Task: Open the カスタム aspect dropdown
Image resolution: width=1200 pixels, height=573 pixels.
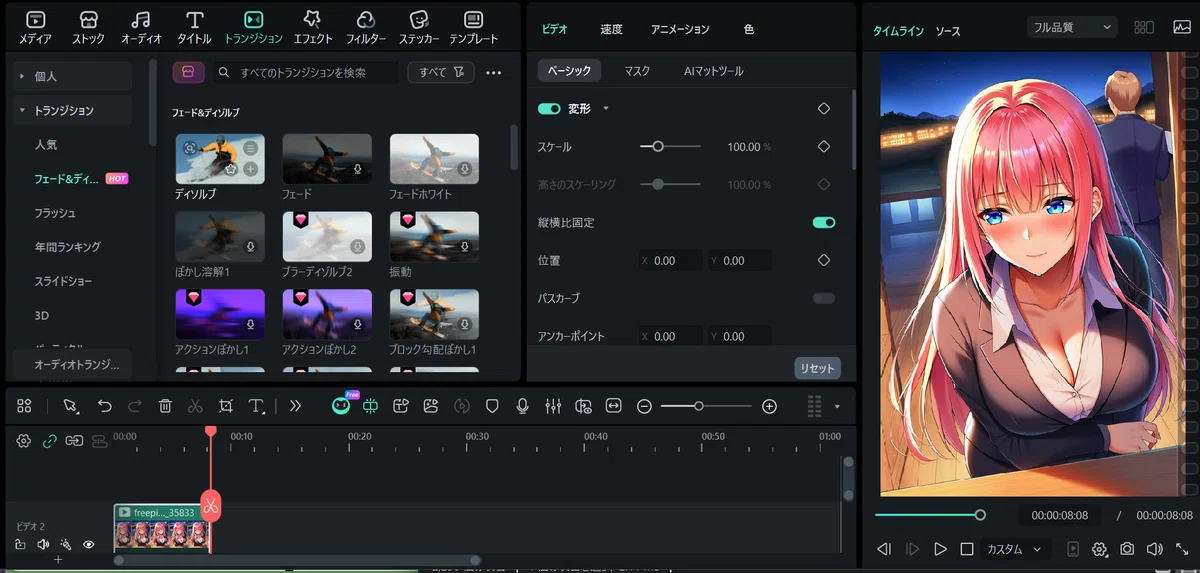Action: point(1014,549)
